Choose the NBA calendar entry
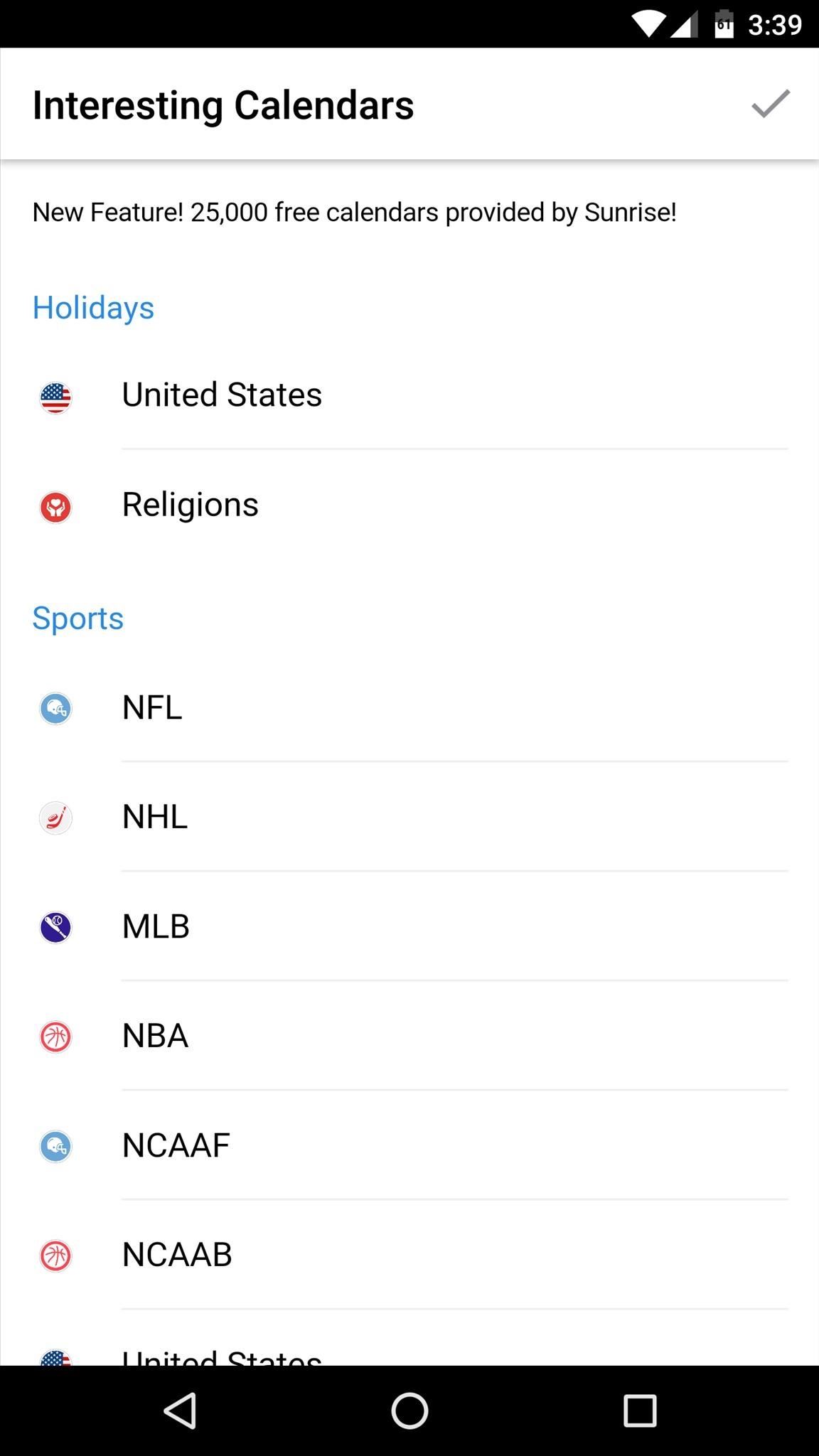This screenshot has width=819, height=1456. click(409, 1037)
